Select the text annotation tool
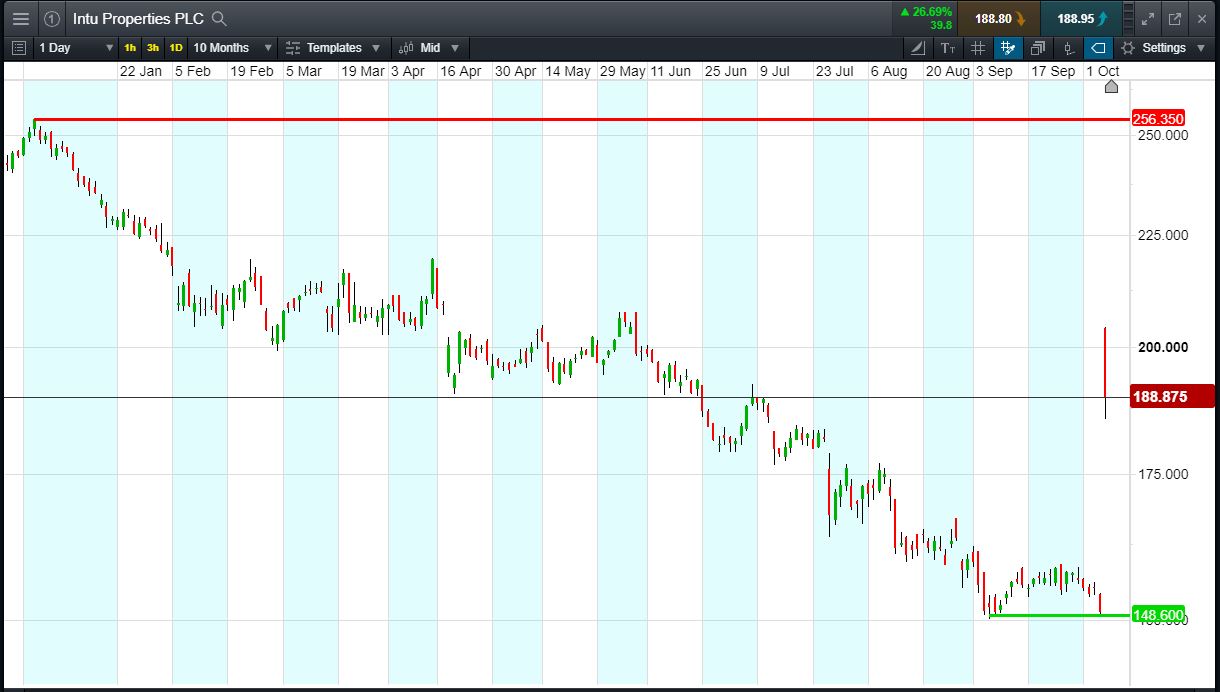This screenshot has height=692, width=1220. tap(948, 47)
